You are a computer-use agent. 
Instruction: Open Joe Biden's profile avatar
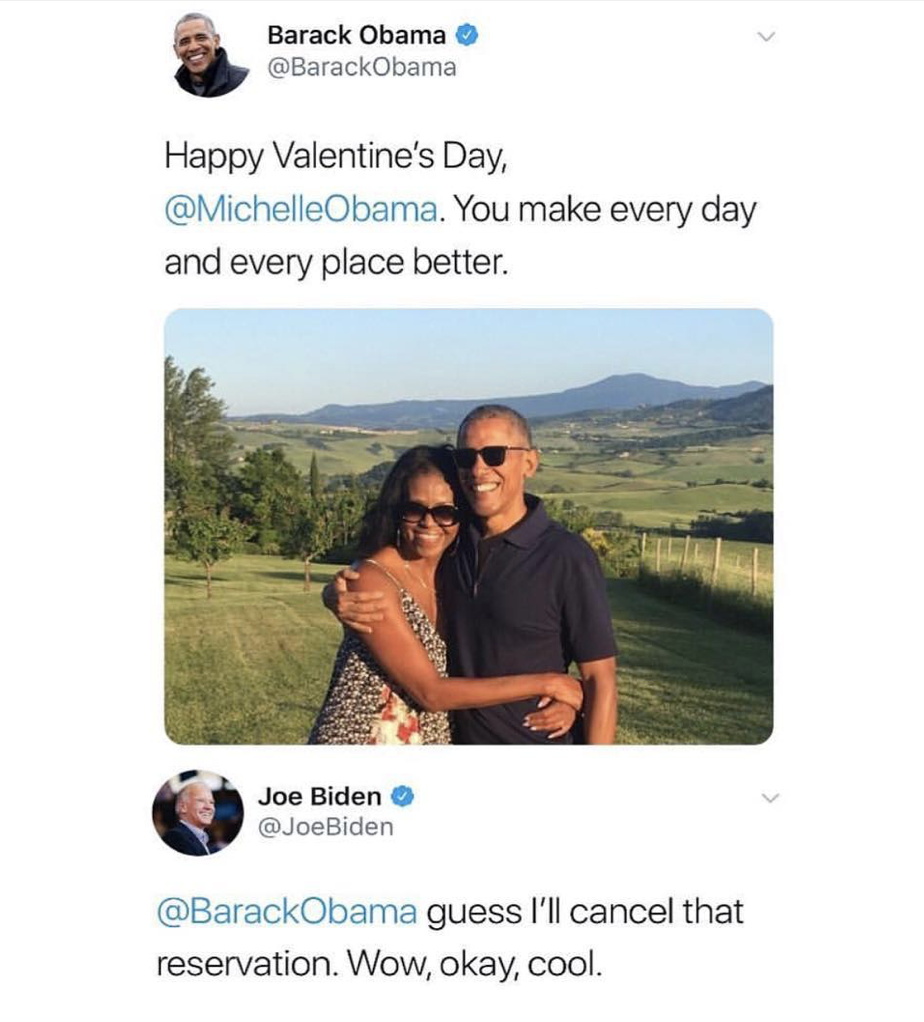197,812
